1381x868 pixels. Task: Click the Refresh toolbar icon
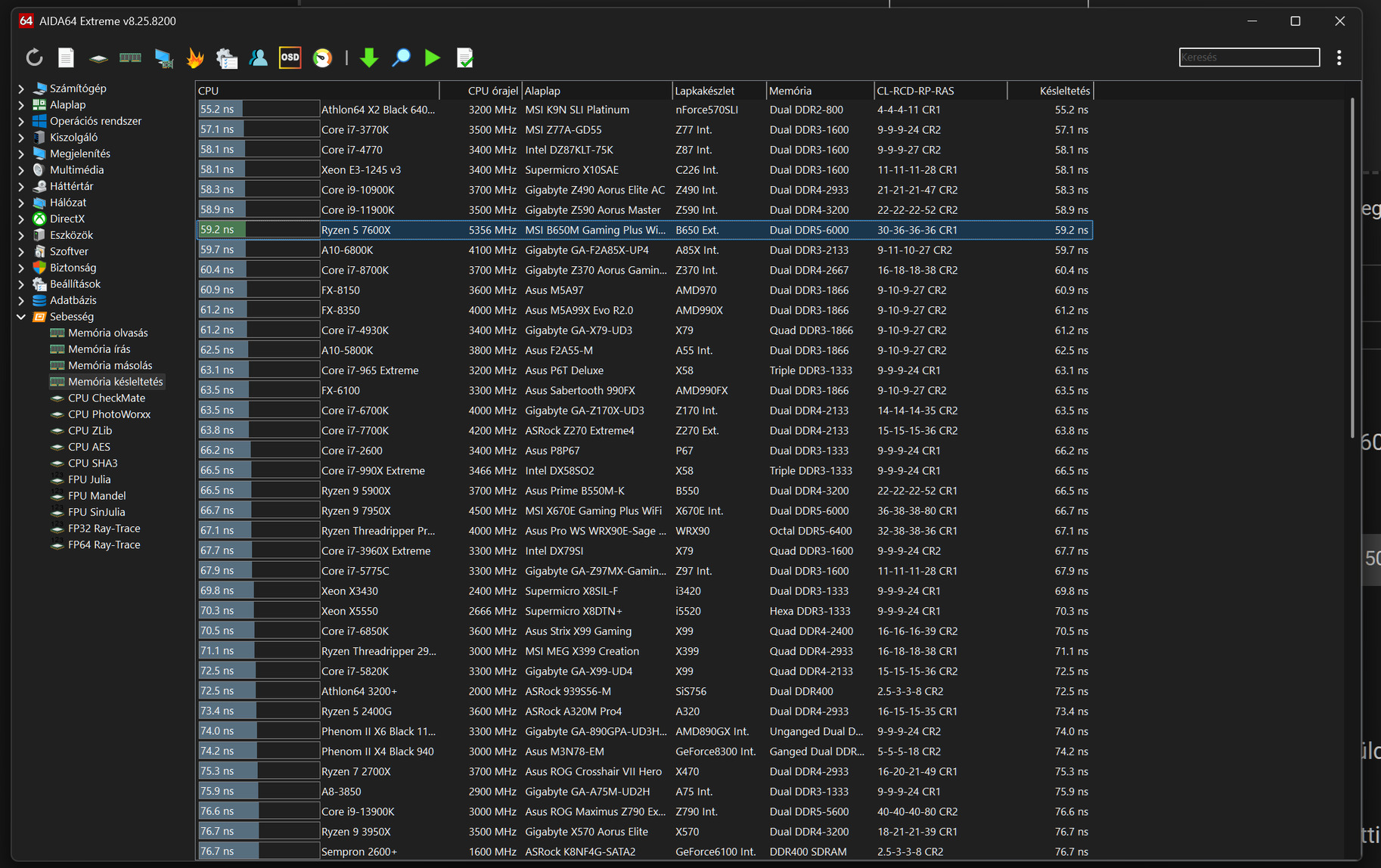click(x=34, y=57)
